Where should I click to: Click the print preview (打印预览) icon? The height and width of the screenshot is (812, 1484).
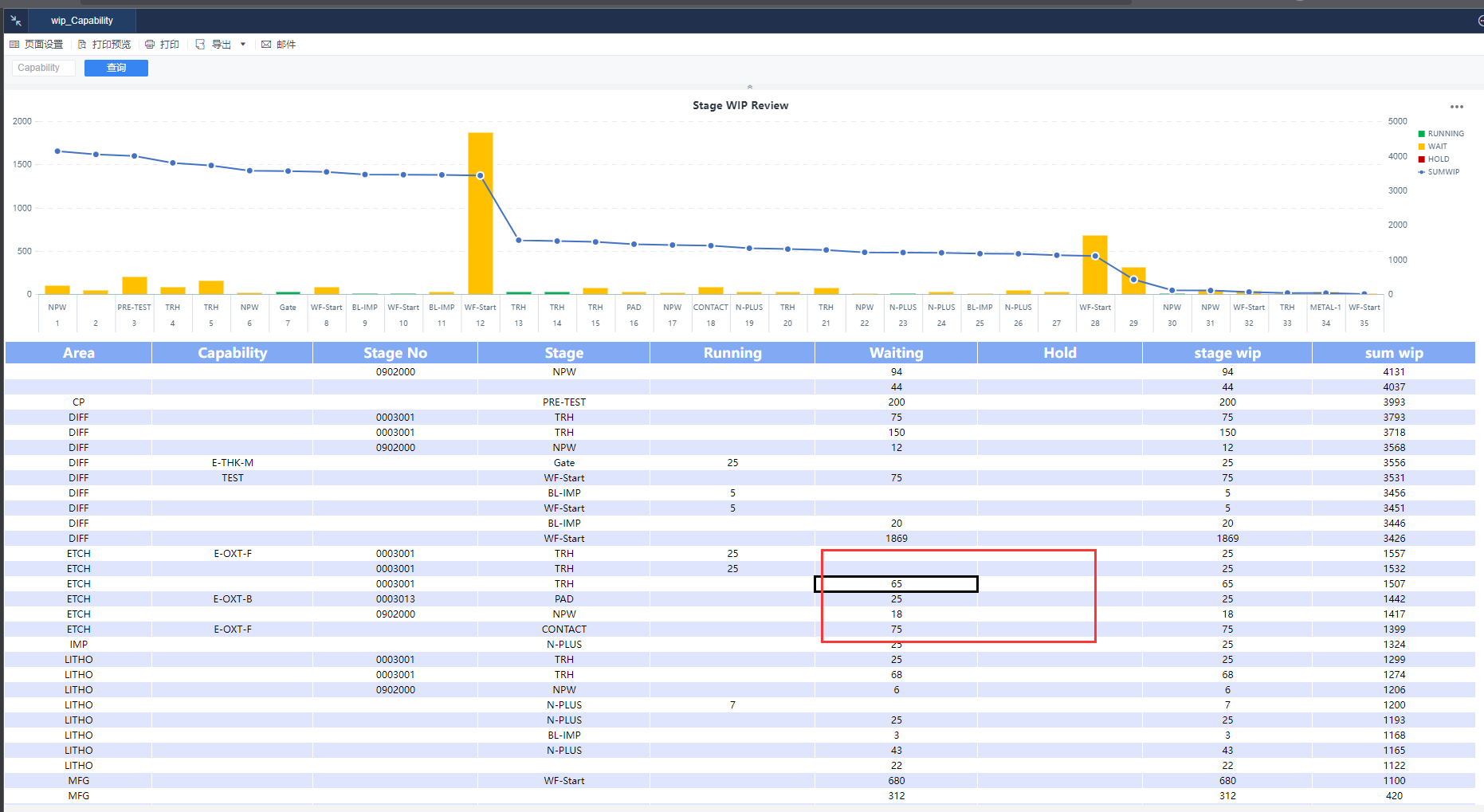(x=81, y=45)
